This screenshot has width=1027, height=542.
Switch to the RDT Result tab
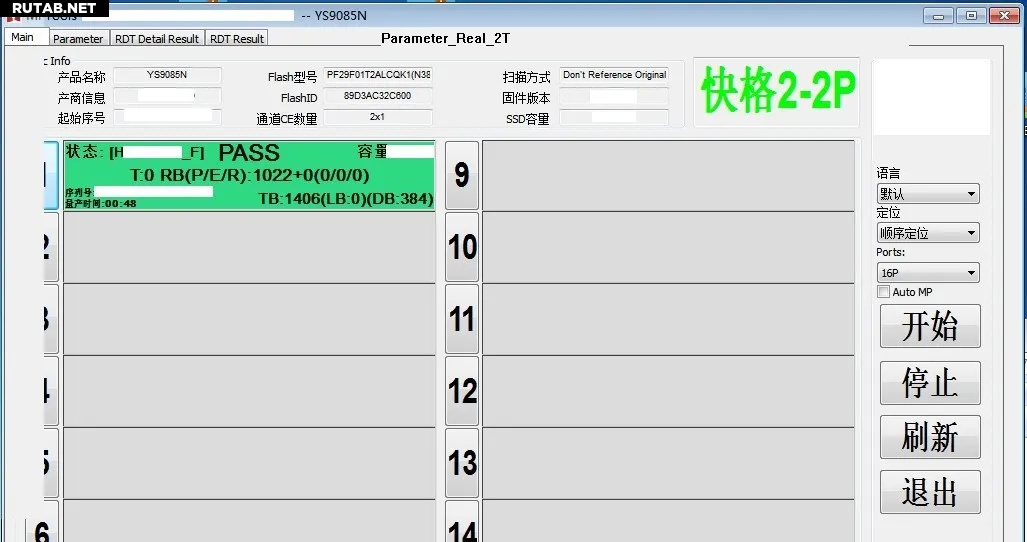pos(237,39)
